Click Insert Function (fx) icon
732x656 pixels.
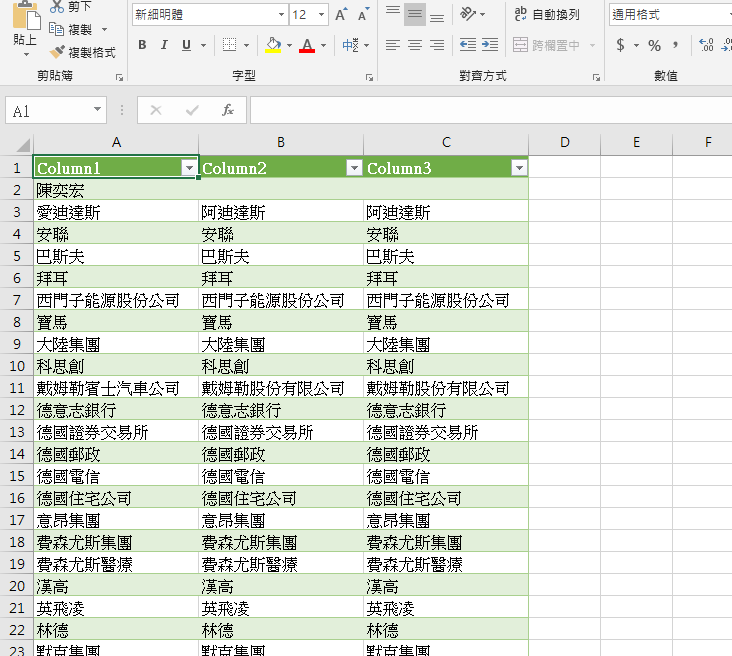click(227, 110)
